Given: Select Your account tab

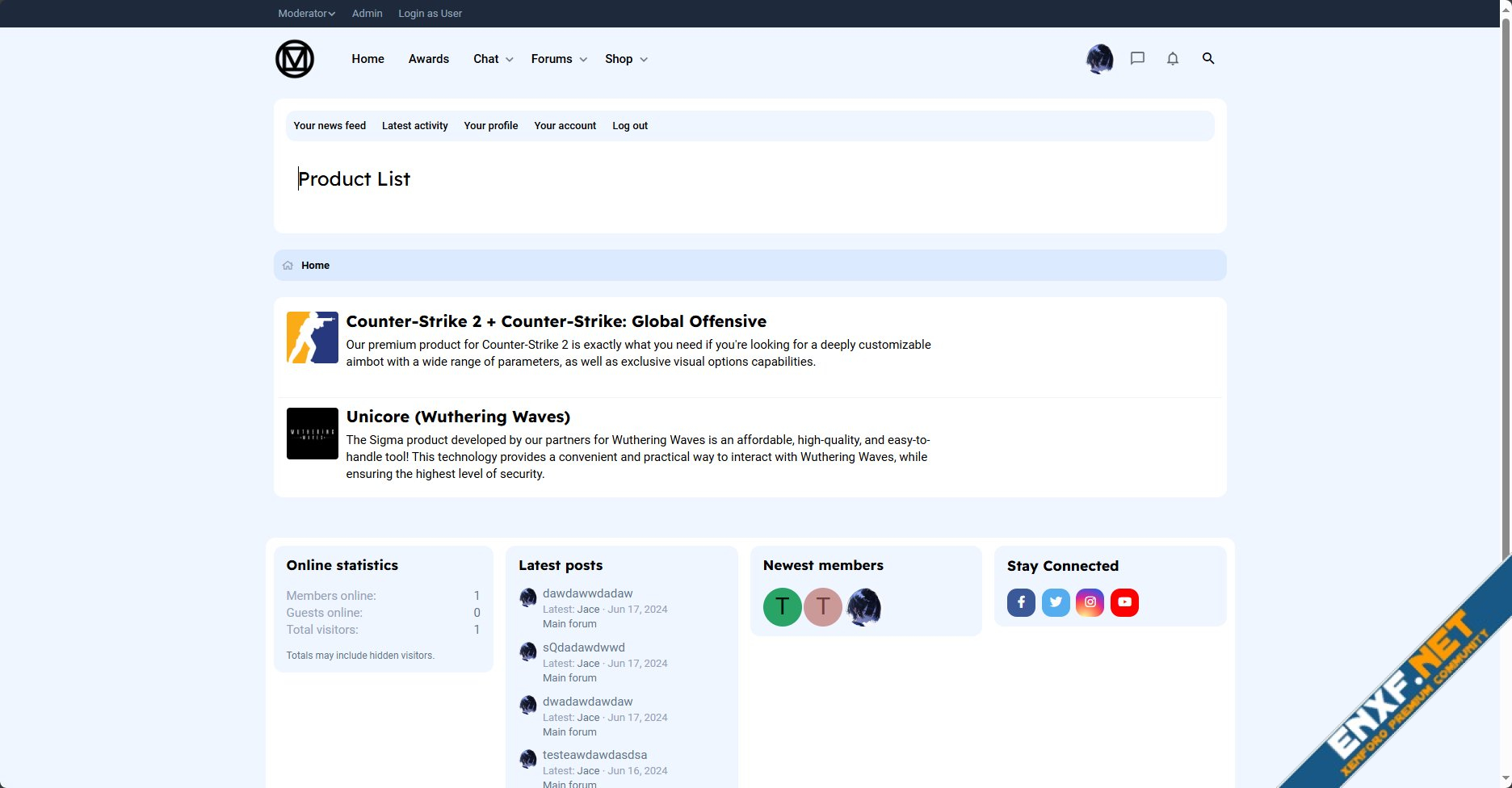Looking at the screenshot, I should point(565,126).
